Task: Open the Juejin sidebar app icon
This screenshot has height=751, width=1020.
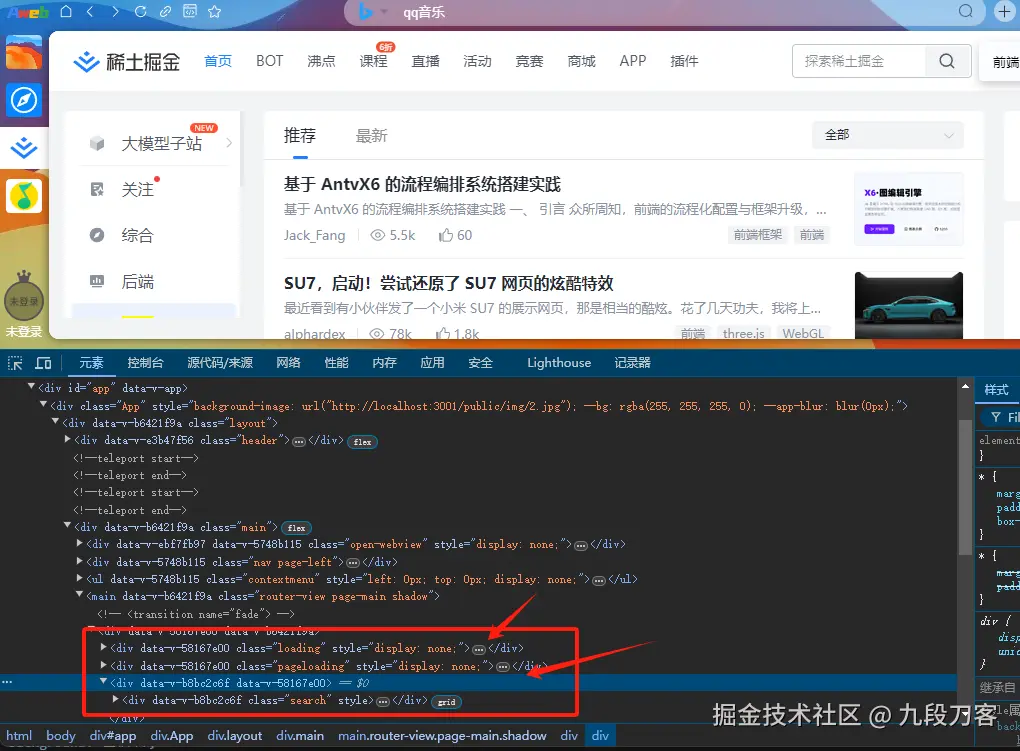Action: [24, 148]
